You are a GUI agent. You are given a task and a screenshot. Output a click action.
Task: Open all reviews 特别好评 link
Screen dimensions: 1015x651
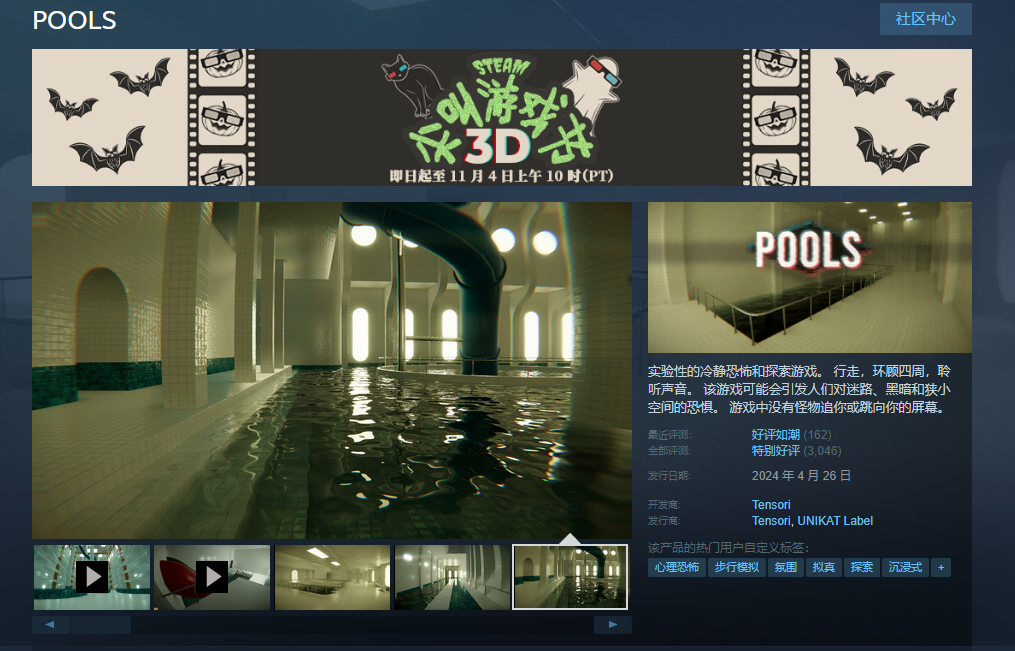pos(775,451)
